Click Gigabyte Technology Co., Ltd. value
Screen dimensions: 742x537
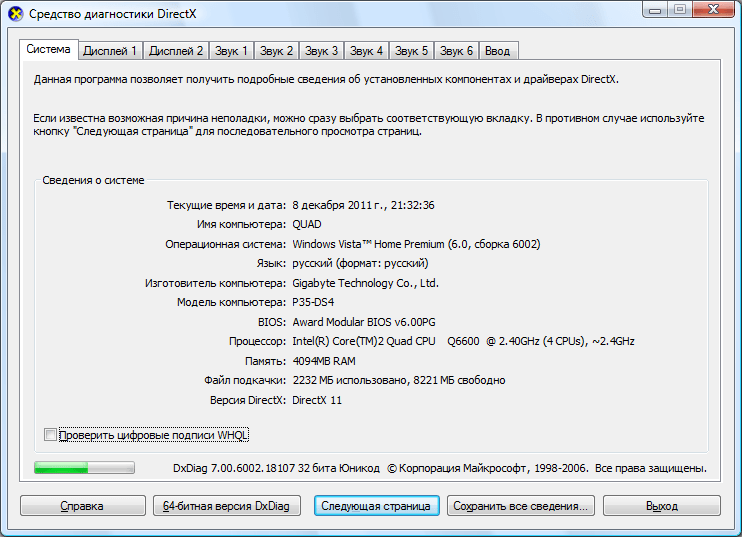tap(365, 283)
